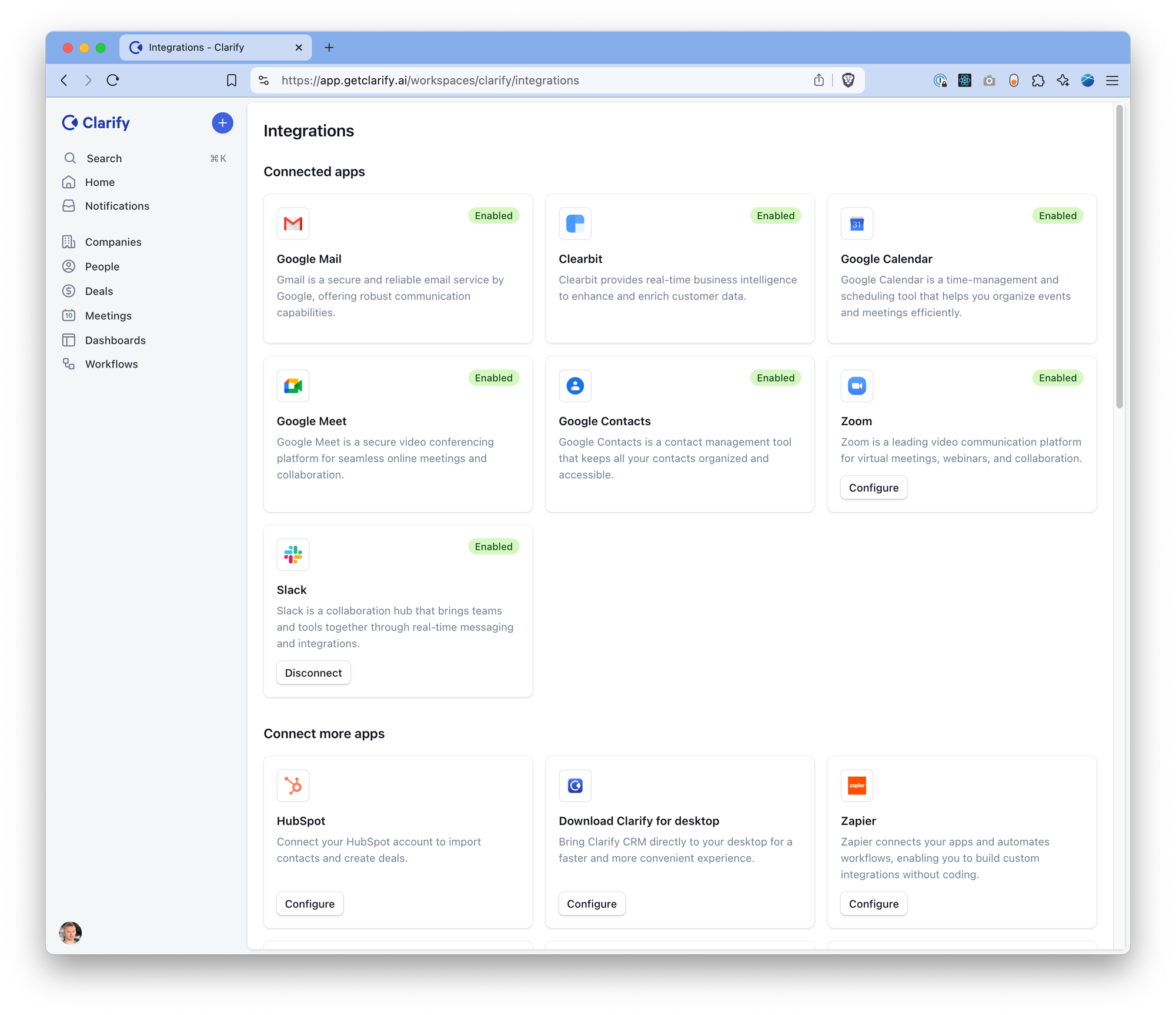Open the Companies page in sidebar
1176x1015 pixels.
113,242
